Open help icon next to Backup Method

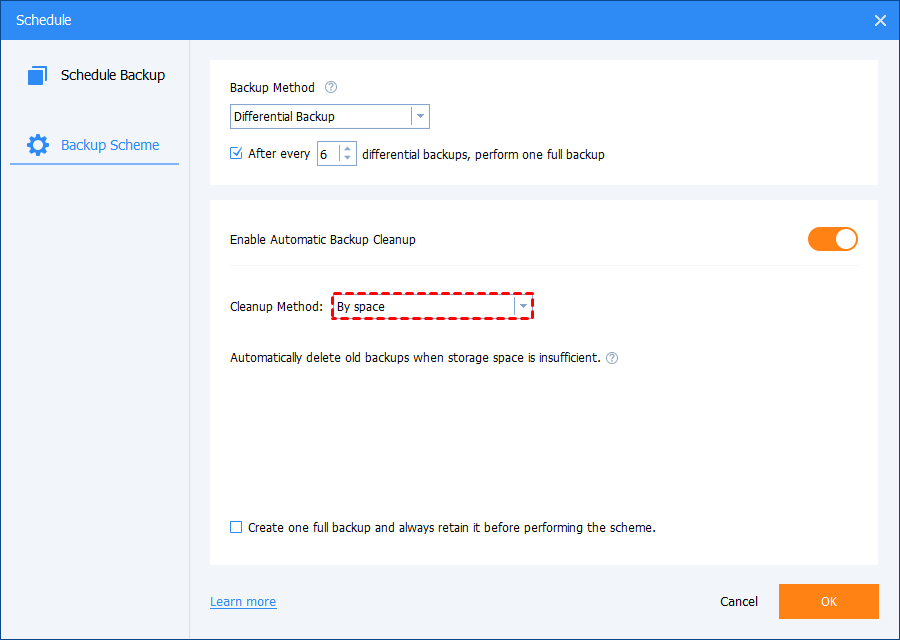(x=331, y=88)
